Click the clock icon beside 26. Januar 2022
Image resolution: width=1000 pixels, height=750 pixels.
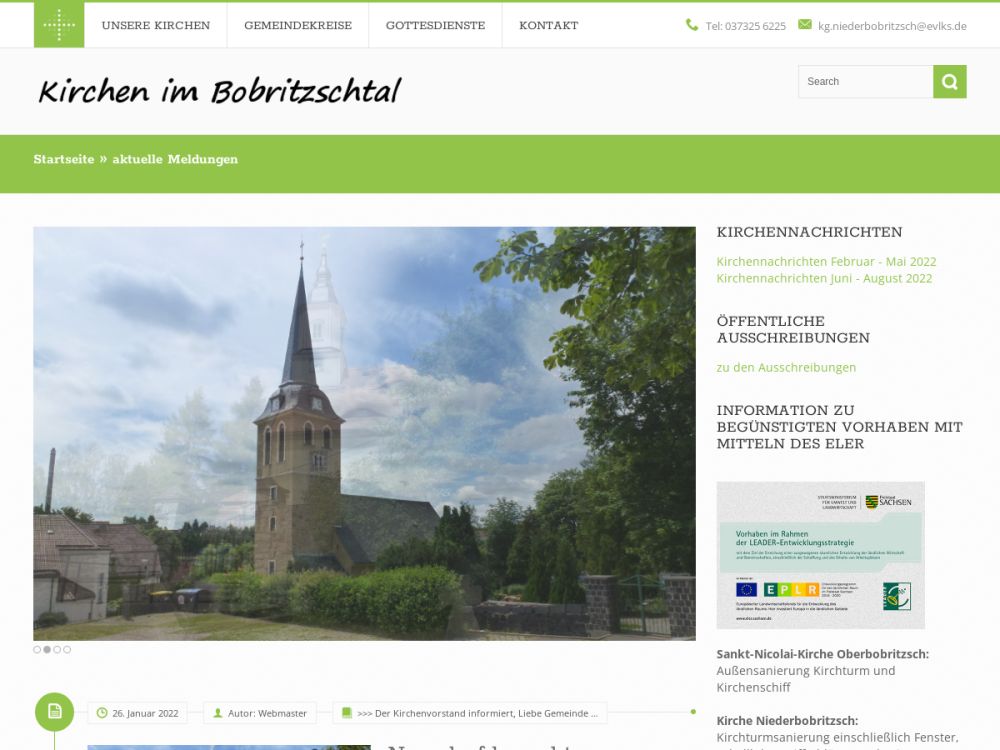point(101,713)
